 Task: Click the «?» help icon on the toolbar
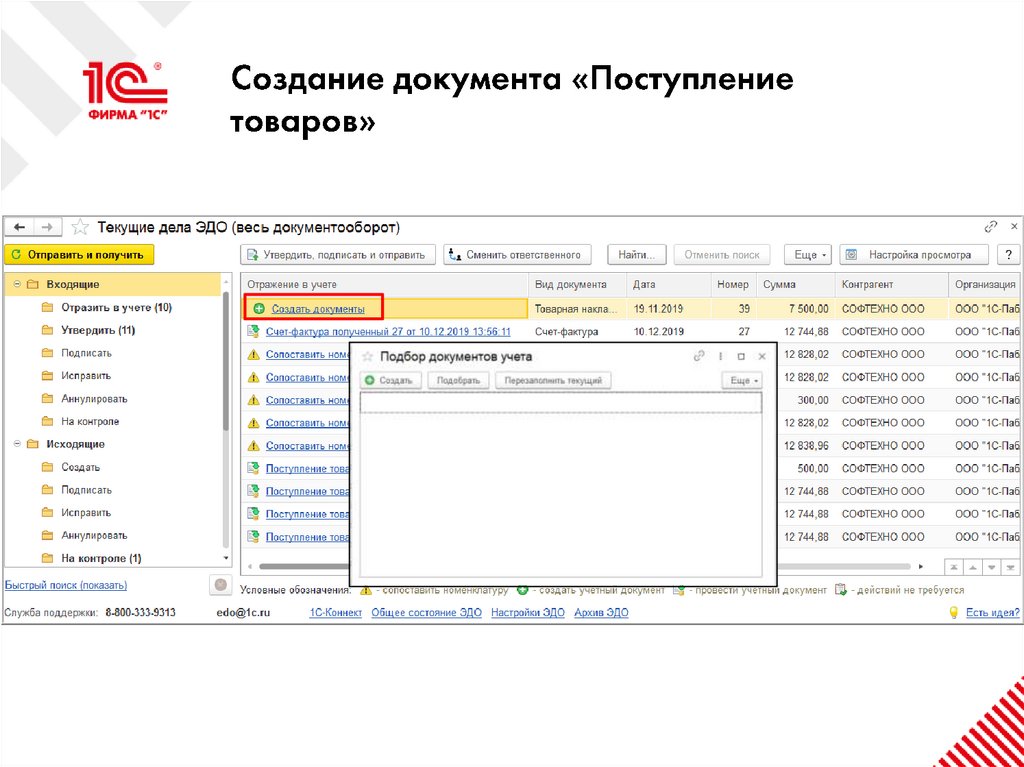tap(1007, 253)
